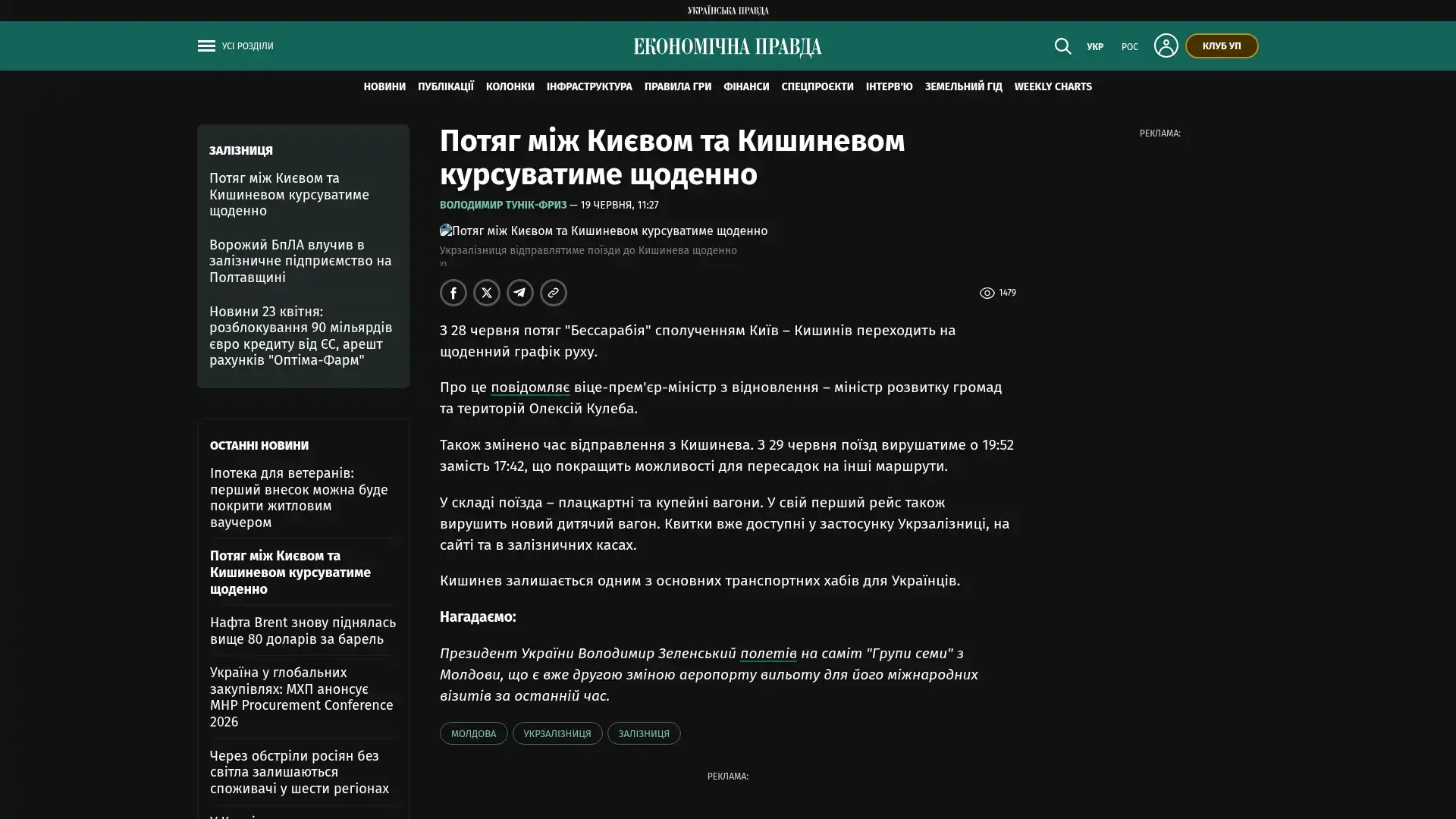Open the ЗАЛІЗНИЦЯ sidebar heading
Image resolution: width=1456 pixels, height=819 pixels.
point(241,151)
